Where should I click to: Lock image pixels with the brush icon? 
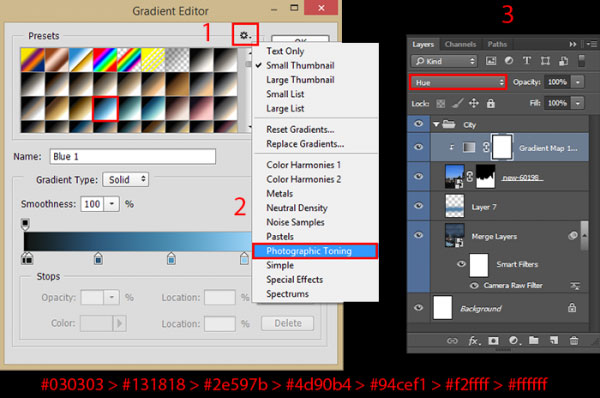click(x=458, y=103)
